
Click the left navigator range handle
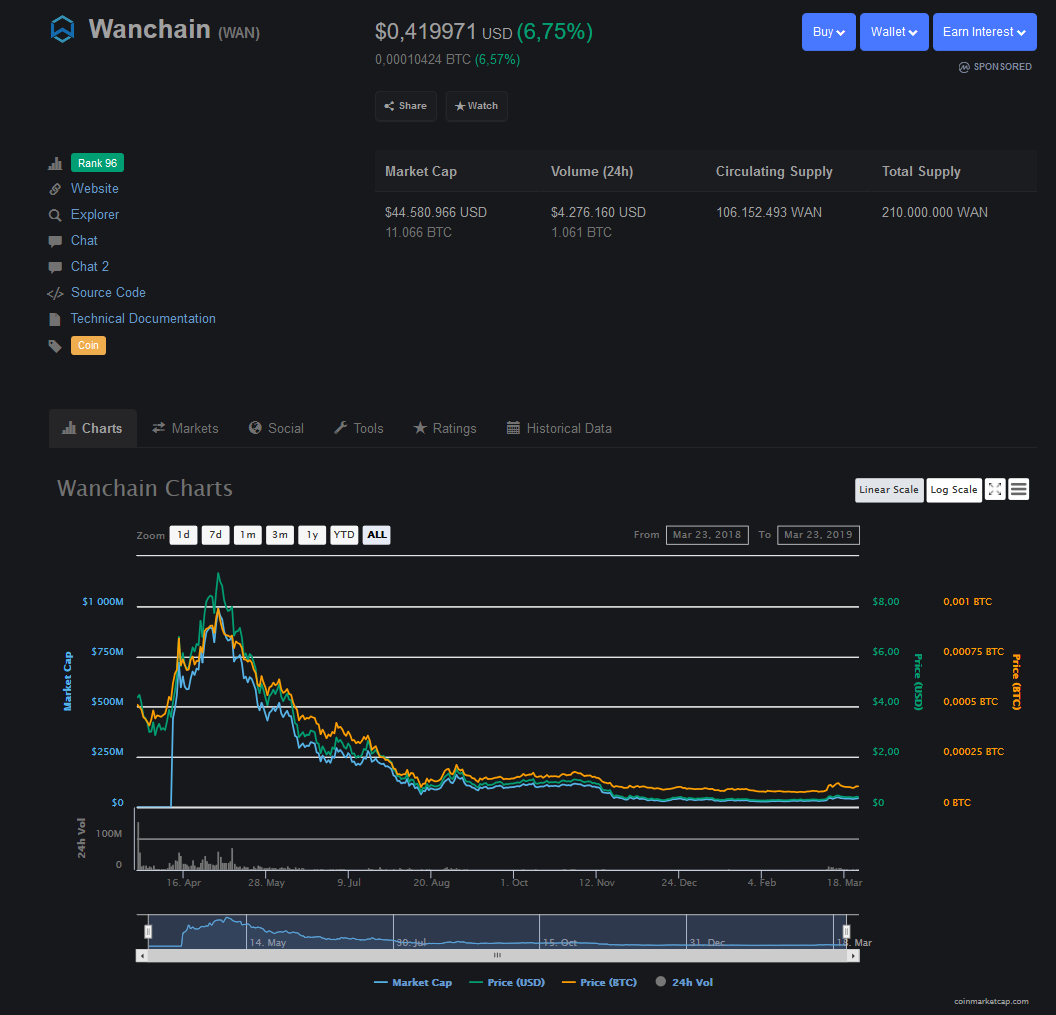click(148, 931)
